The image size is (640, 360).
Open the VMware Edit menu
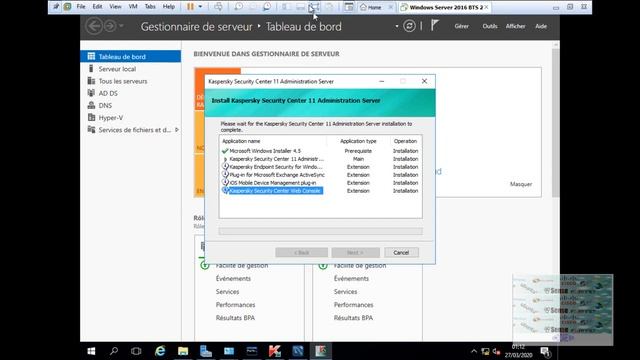[97, 7]
